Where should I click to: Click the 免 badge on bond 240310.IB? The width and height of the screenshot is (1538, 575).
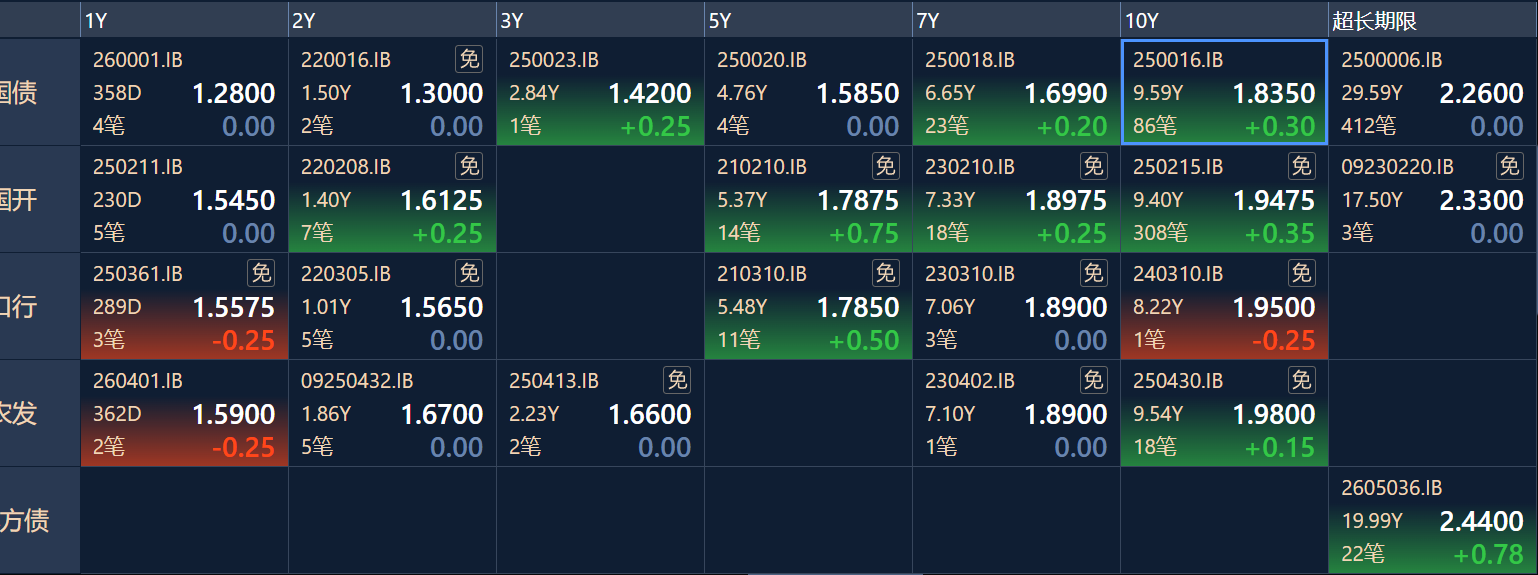1301,273
